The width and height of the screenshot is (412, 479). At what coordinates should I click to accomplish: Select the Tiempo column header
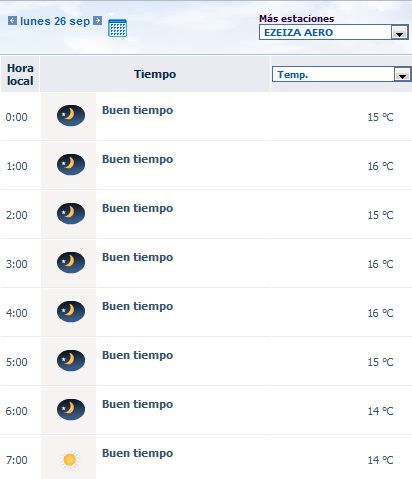(155, 74)
